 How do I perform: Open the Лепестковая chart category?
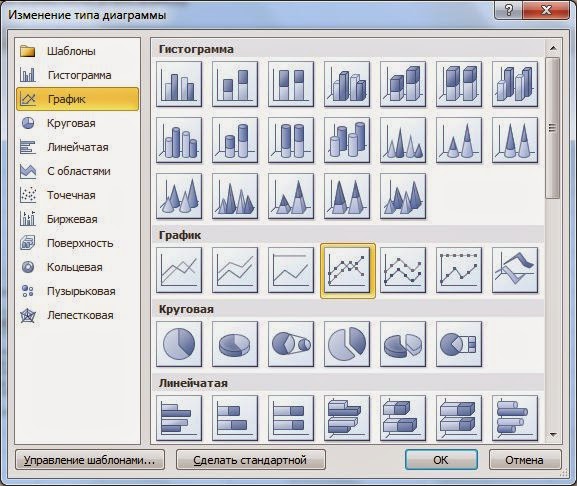pos(78,315)
